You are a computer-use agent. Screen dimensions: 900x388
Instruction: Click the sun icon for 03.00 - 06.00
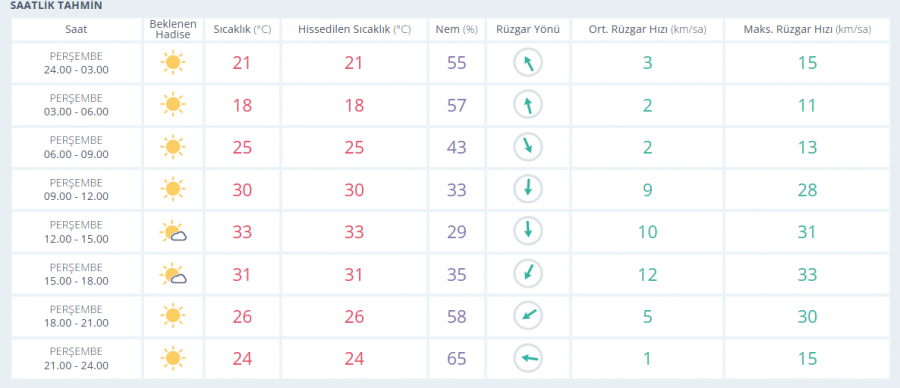pos(173,105)
